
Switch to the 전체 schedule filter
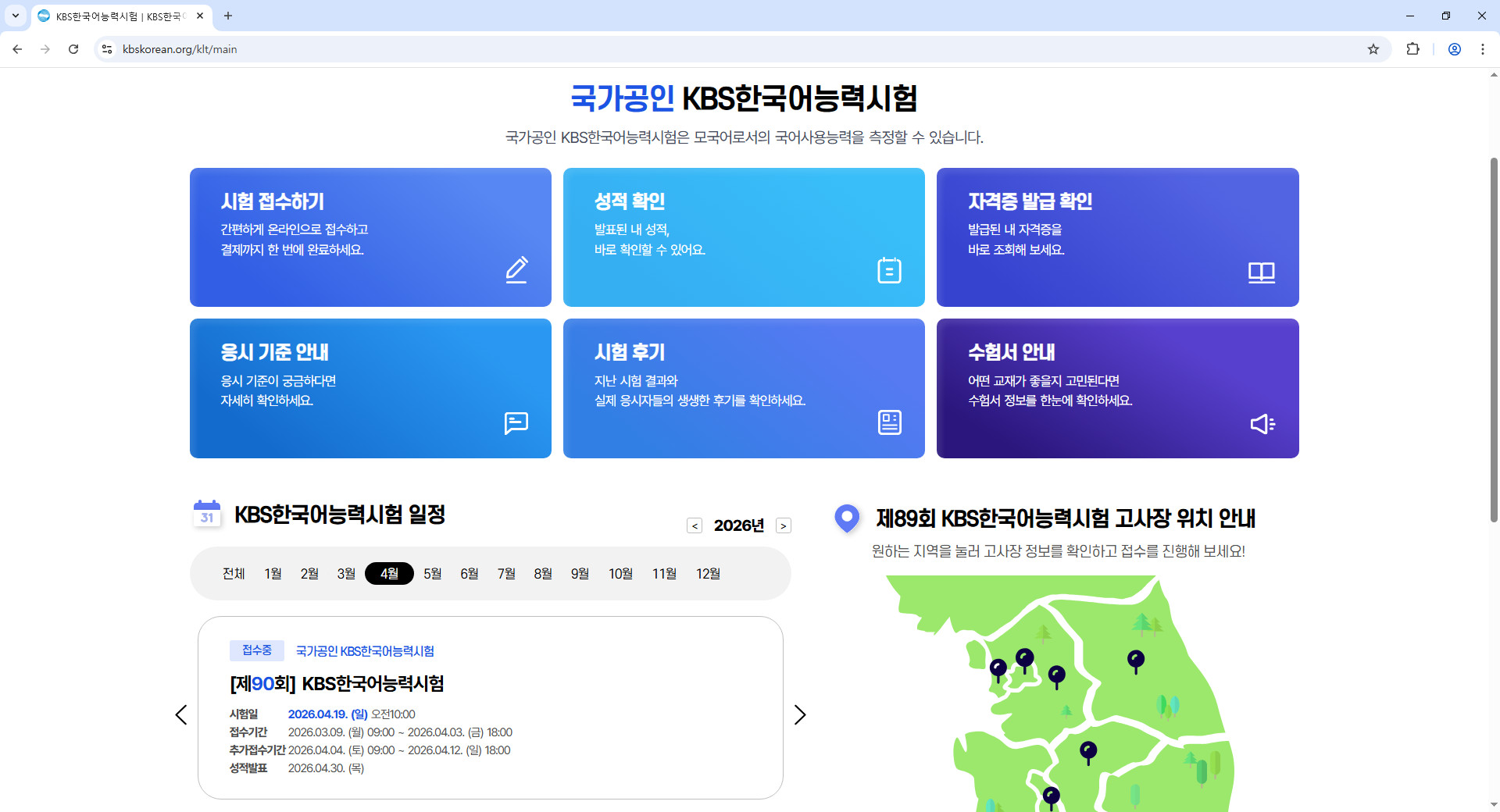(x=234, y=573)
